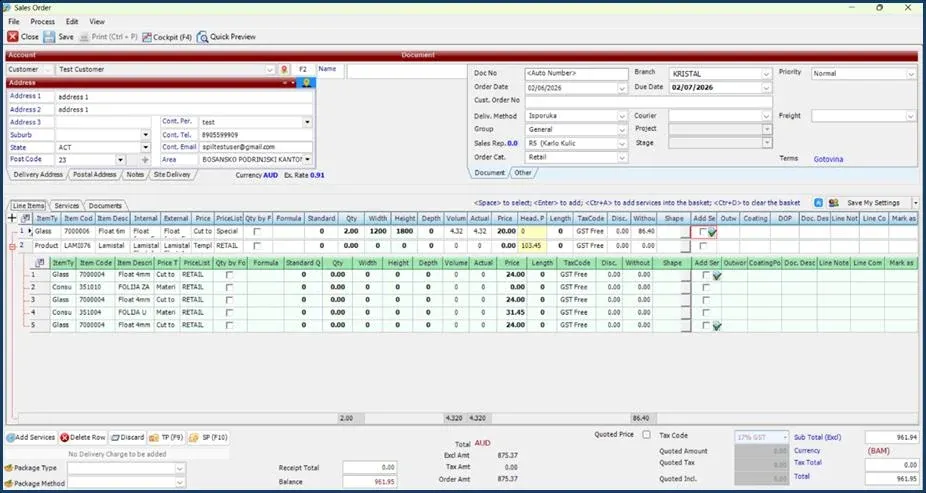The image size is (926, 493).
Task: Click Add Services button
Action: pos(31,438)
